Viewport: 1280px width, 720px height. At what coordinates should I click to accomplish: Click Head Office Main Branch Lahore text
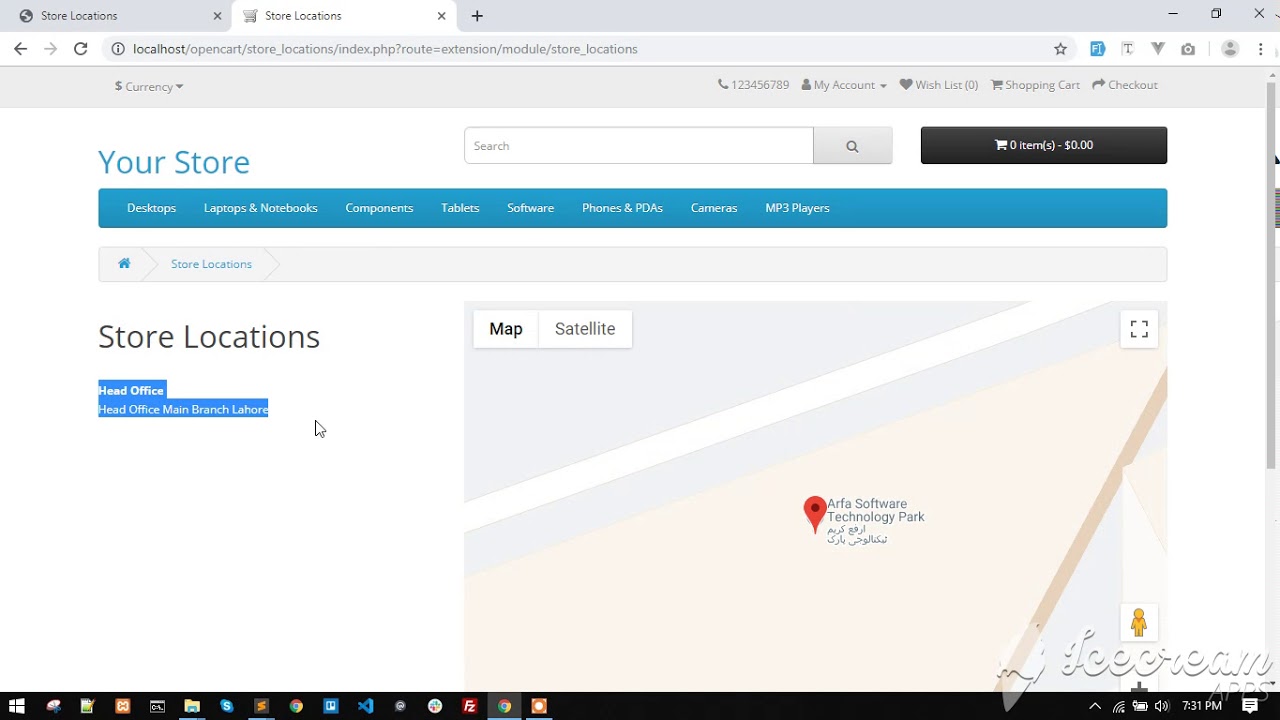[183, 409]
